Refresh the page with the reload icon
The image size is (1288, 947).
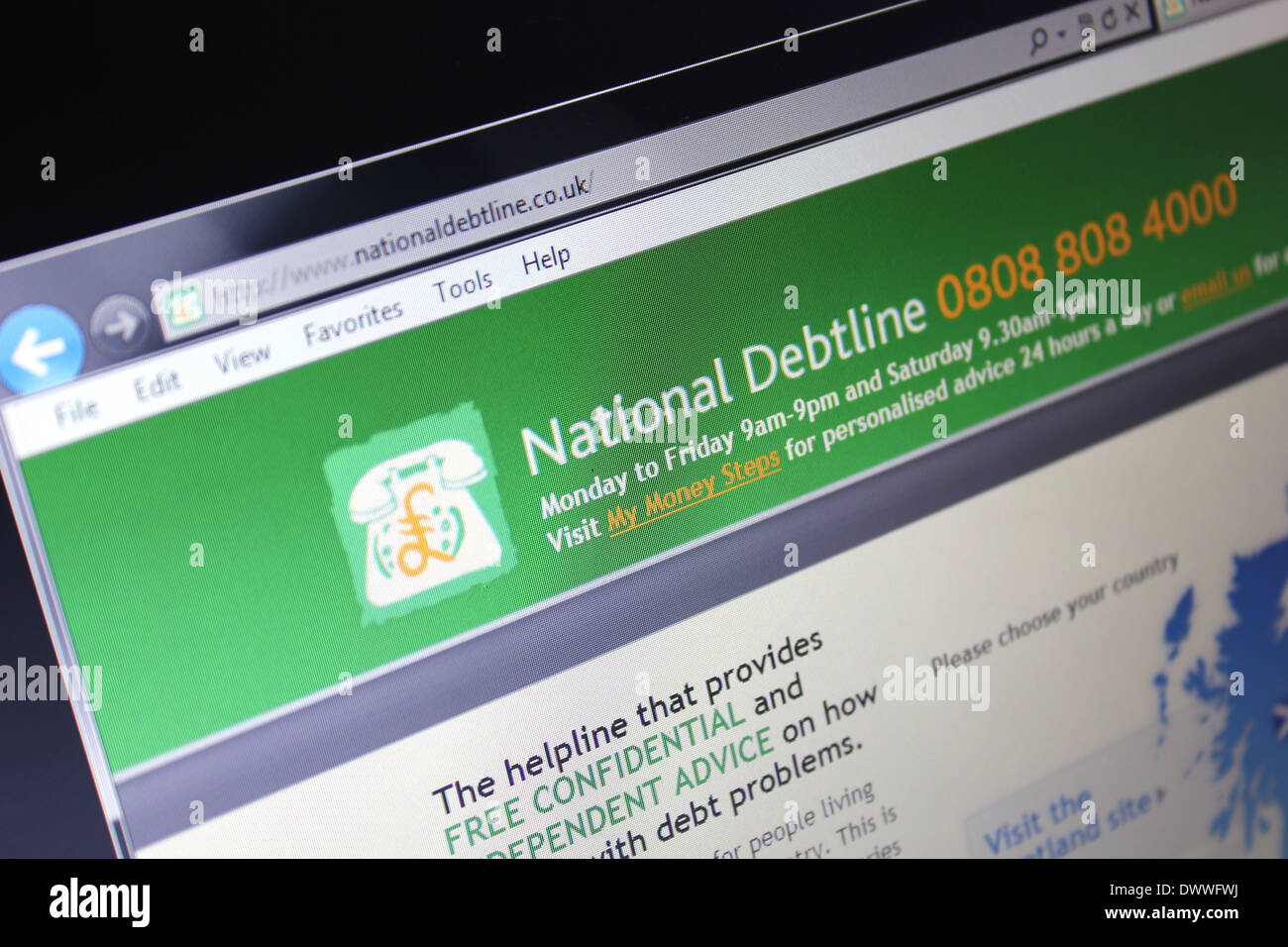coord(1109,18)
